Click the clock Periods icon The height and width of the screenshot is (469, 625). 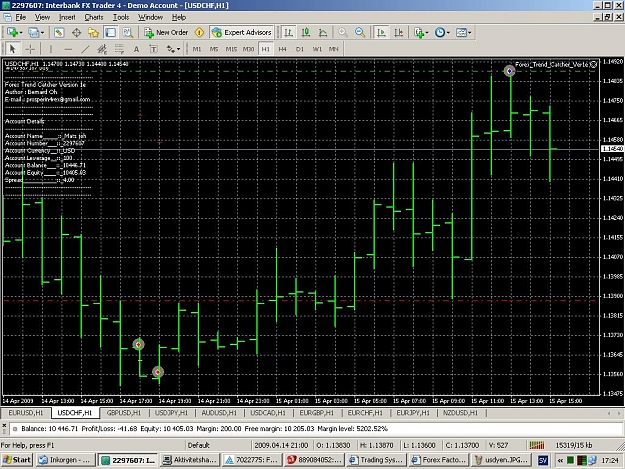(x=440, y=33)
